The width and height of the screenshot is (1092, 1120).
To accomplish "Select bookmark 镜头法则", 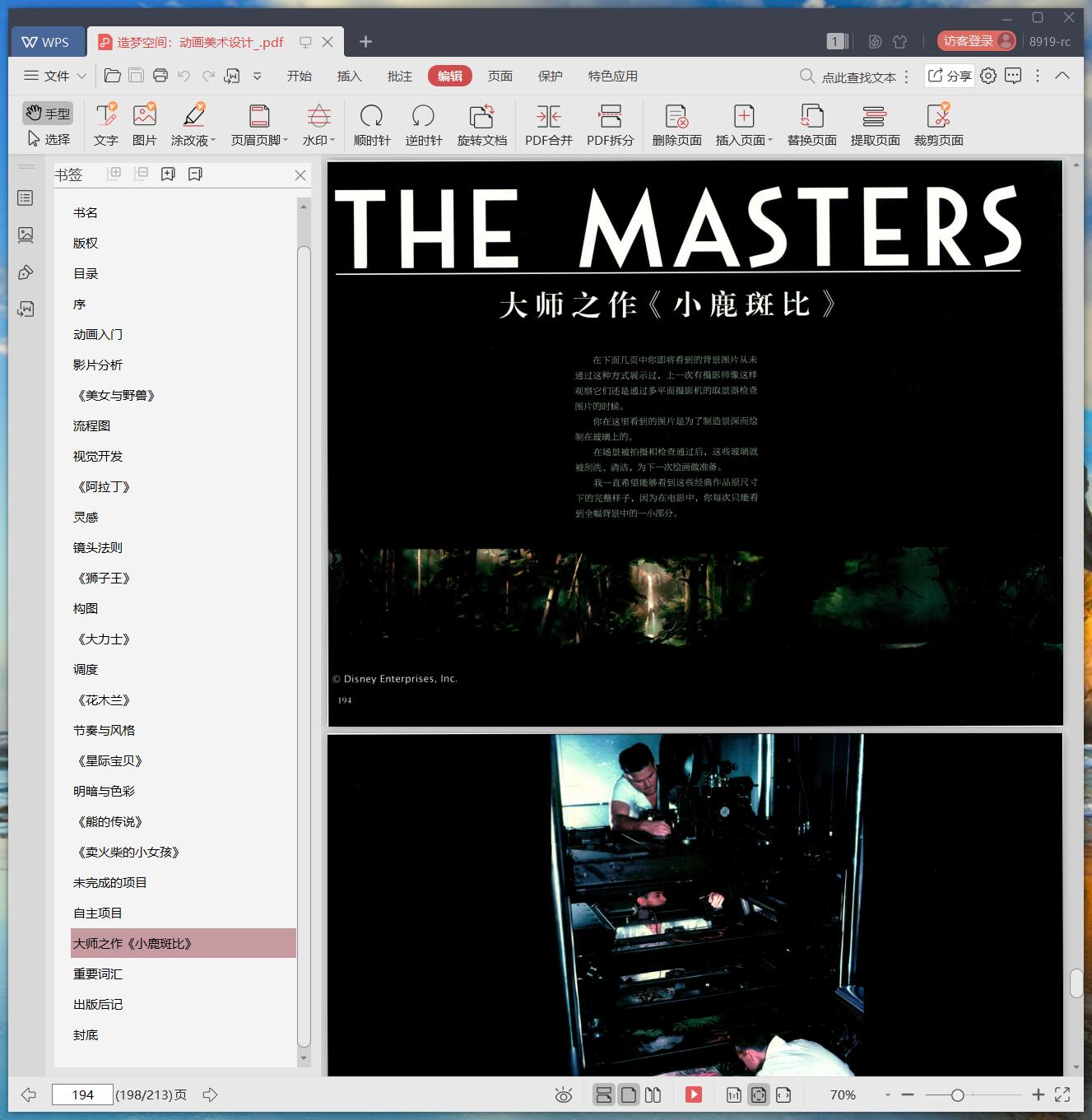I will coord(98,547).
